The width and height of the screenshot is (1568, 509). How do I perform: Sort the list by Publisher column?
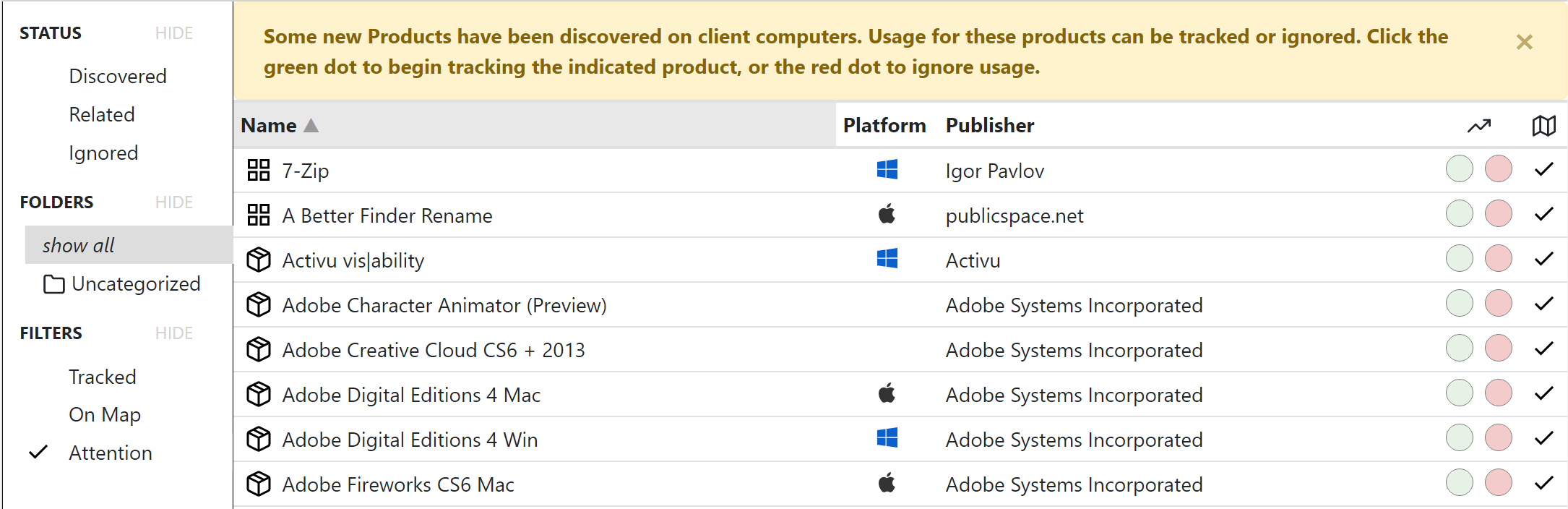(x=990, y=126)
